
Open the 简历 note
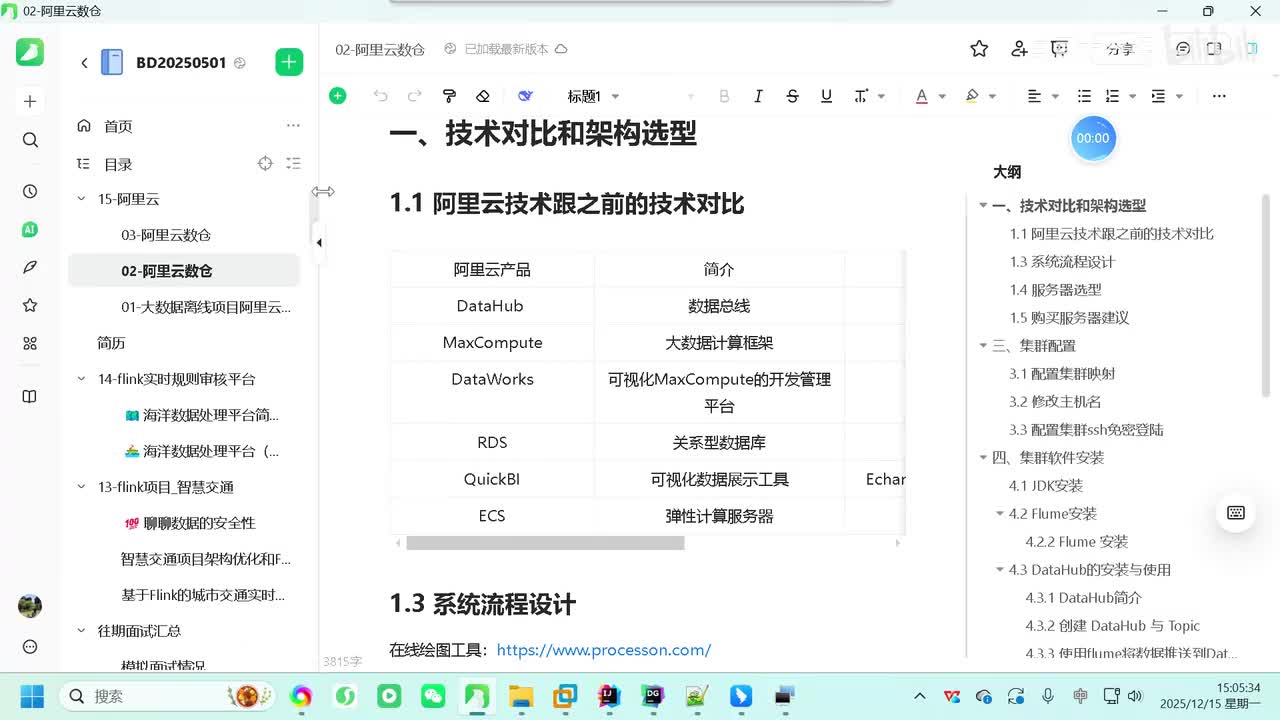pyautogui.click(x=111, y=343)
